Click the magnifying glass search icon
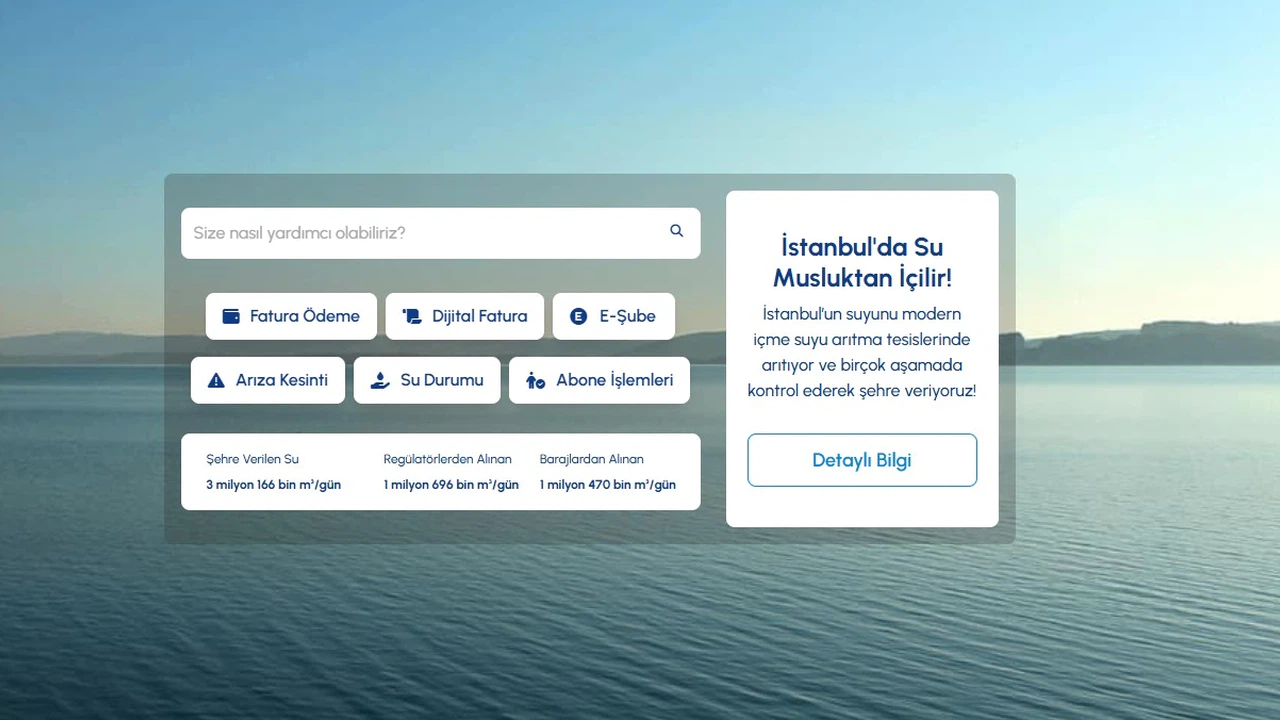The width and height of the screenshot is (1280, 720). tap(677, 231)
